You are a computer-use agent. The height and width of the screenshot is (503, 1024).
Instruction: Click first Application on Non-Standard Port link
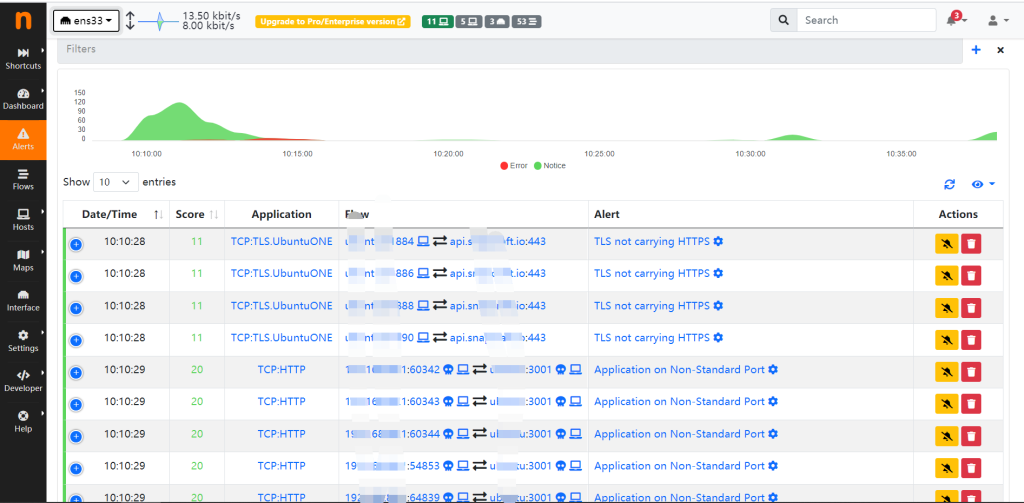(679, 370)
